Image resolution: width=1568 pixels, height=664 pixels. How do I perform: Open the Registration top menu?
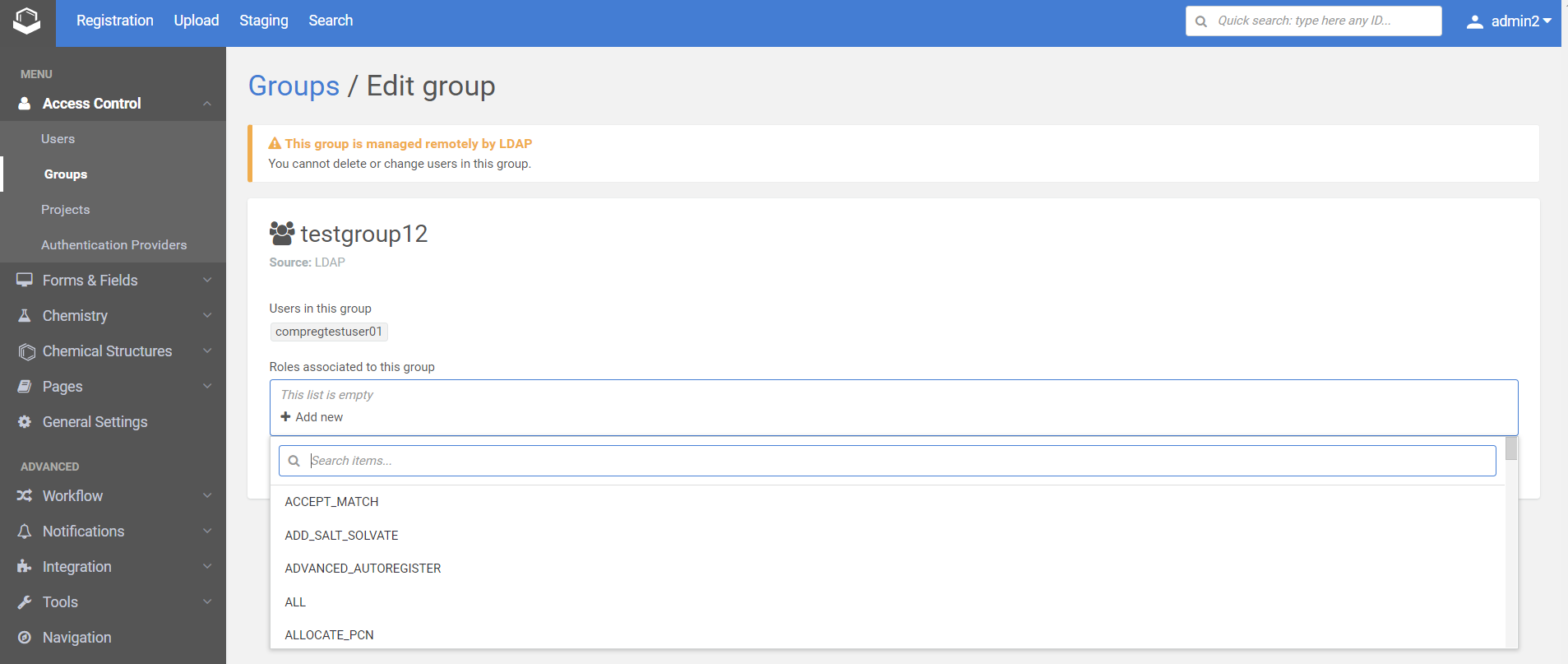pyautogui.click(x=114, y=21)
